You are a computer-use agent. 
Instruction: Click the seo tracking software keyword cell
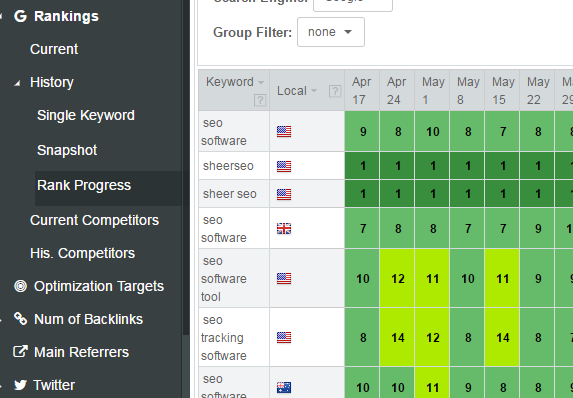tap(234, 337)
